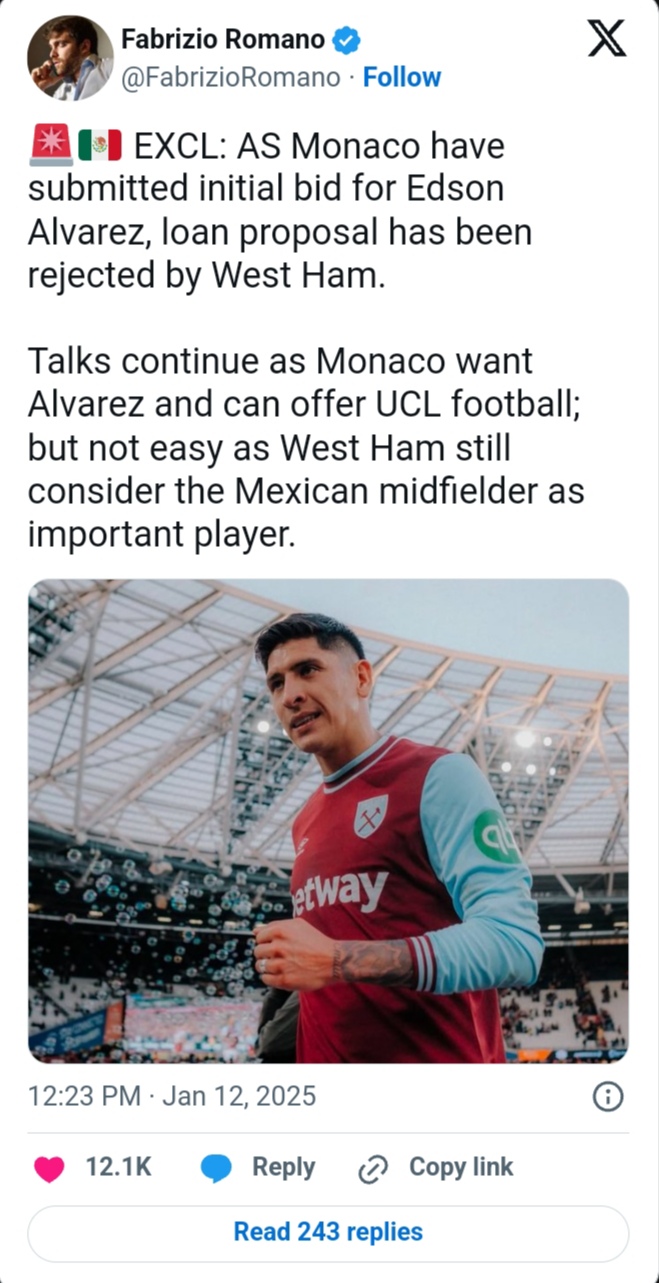Click the red siren emoji
Image resolution: width=659 pixels, height=1283 pixels.
point(50,147)
